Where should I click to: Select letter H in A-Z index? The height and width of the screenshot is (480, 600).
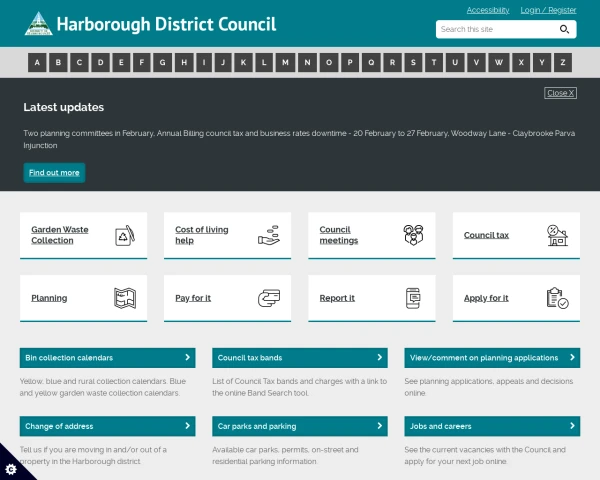point(184,62)
